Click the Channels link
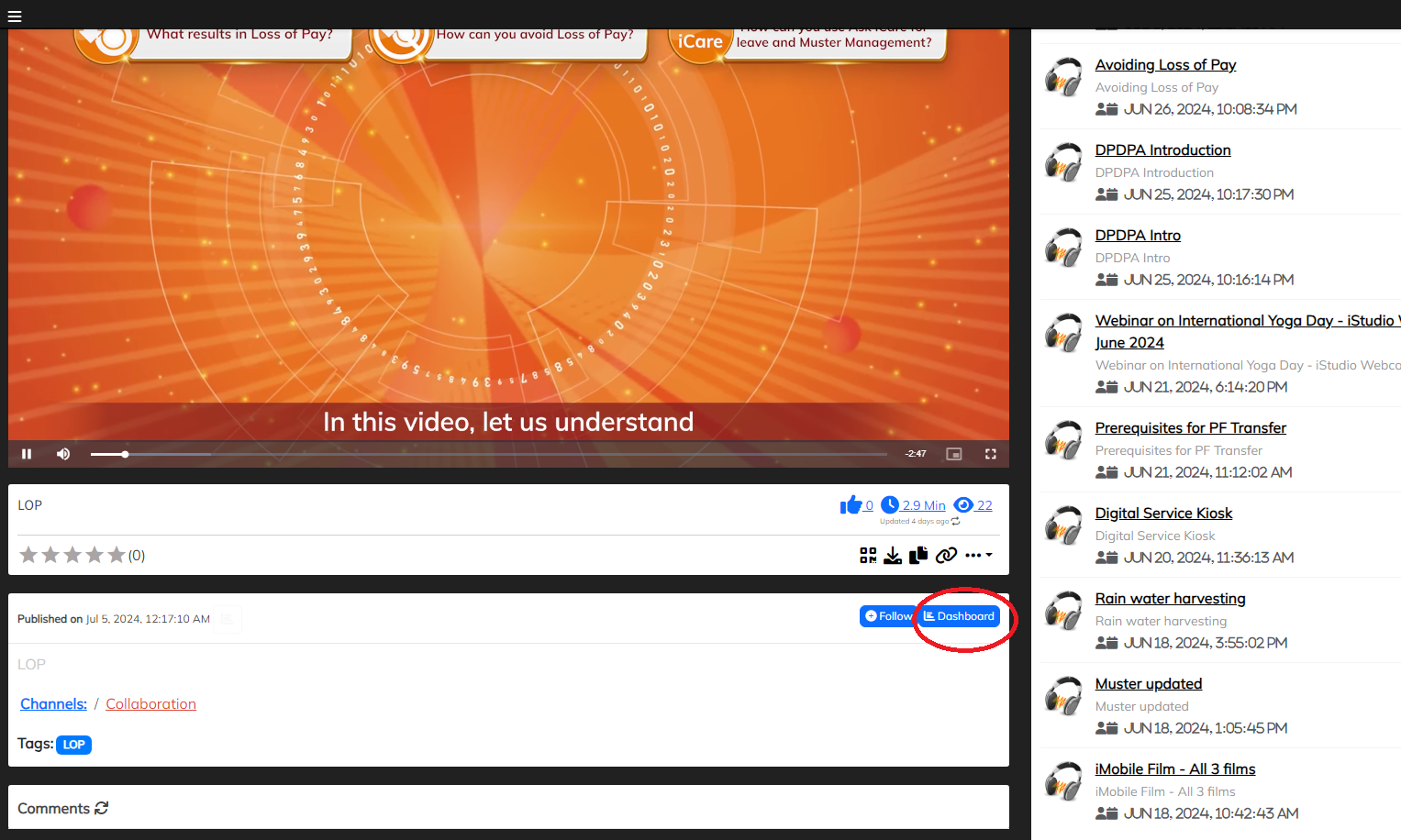The height and width of the screenshot is (840, 1401). click(x=54, y=703)
